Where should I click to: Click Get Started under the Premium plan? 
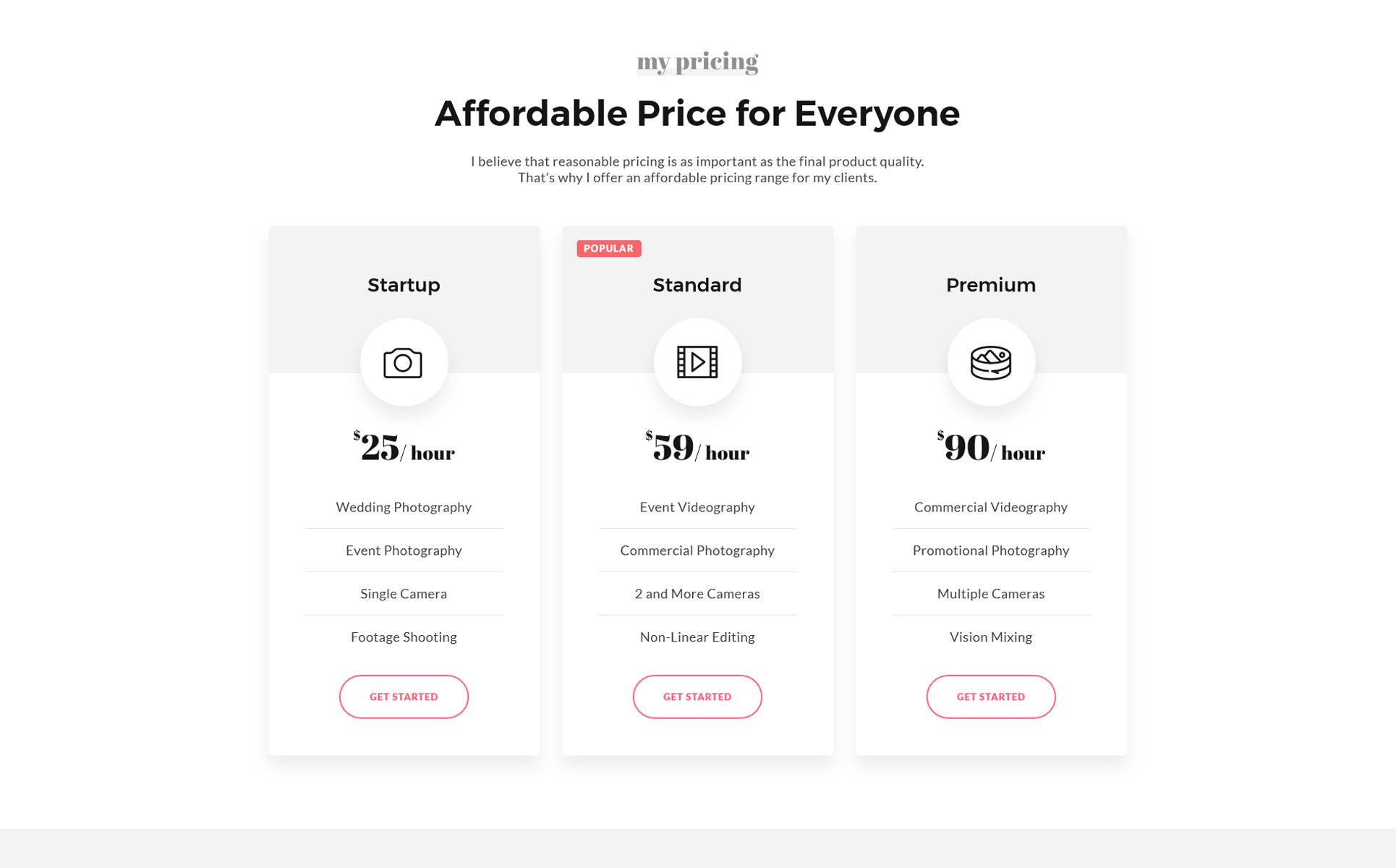click(991, 697)
